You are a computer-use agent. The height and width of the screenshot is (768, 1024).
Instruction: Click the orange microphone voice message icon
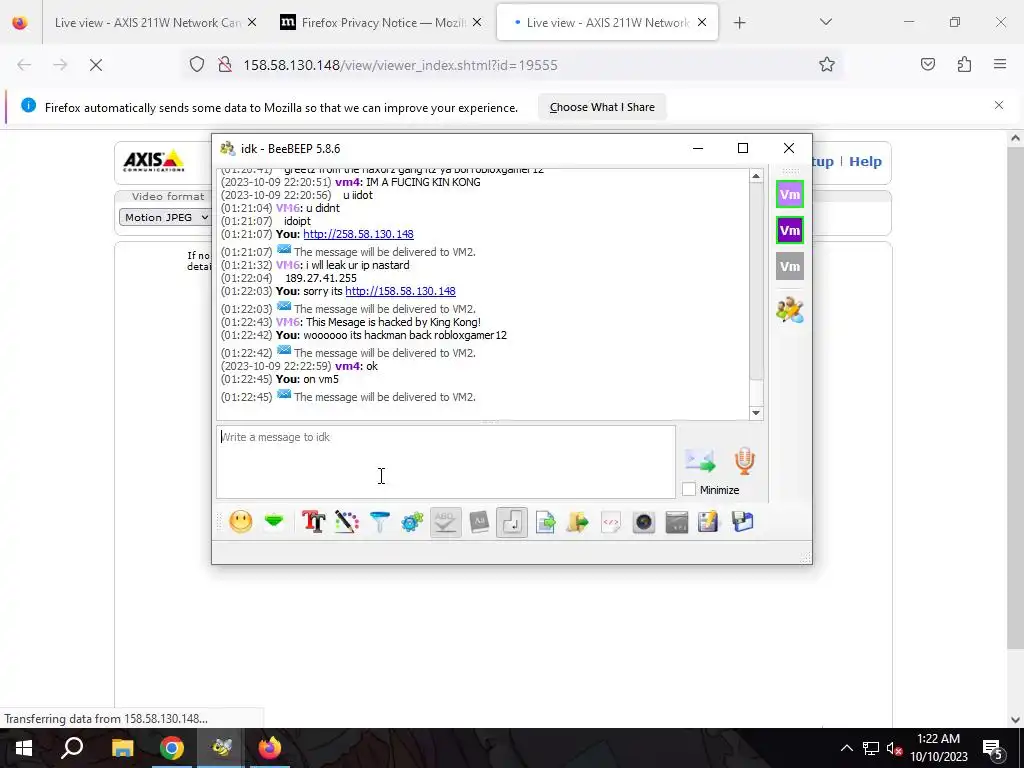pos(744,460)
